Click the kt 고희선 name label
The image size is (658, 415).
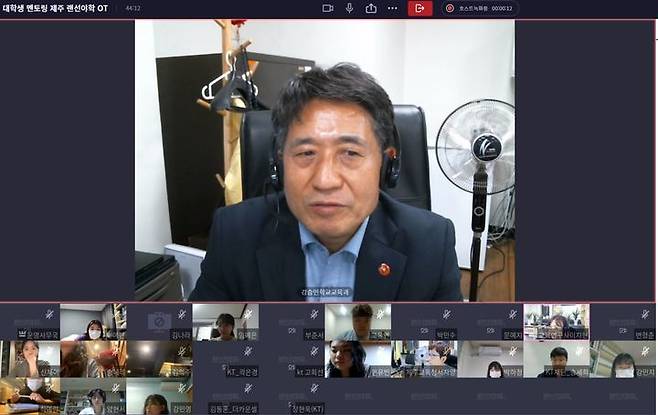tap(310, 371)
